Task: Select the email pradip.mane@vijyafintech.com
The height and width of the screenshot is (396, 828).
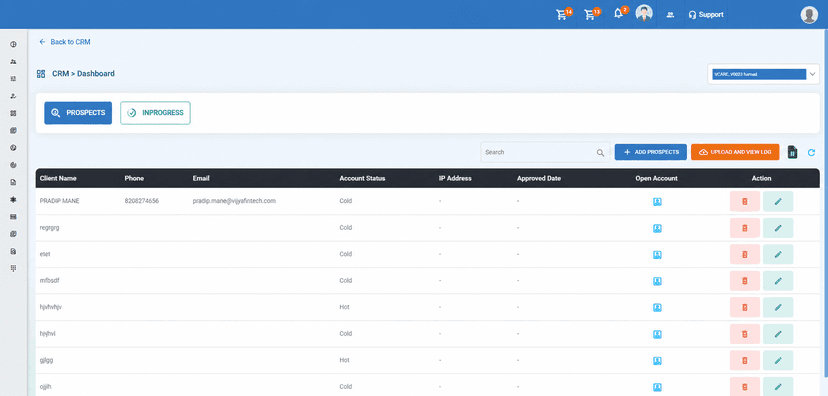Action: 234,201
